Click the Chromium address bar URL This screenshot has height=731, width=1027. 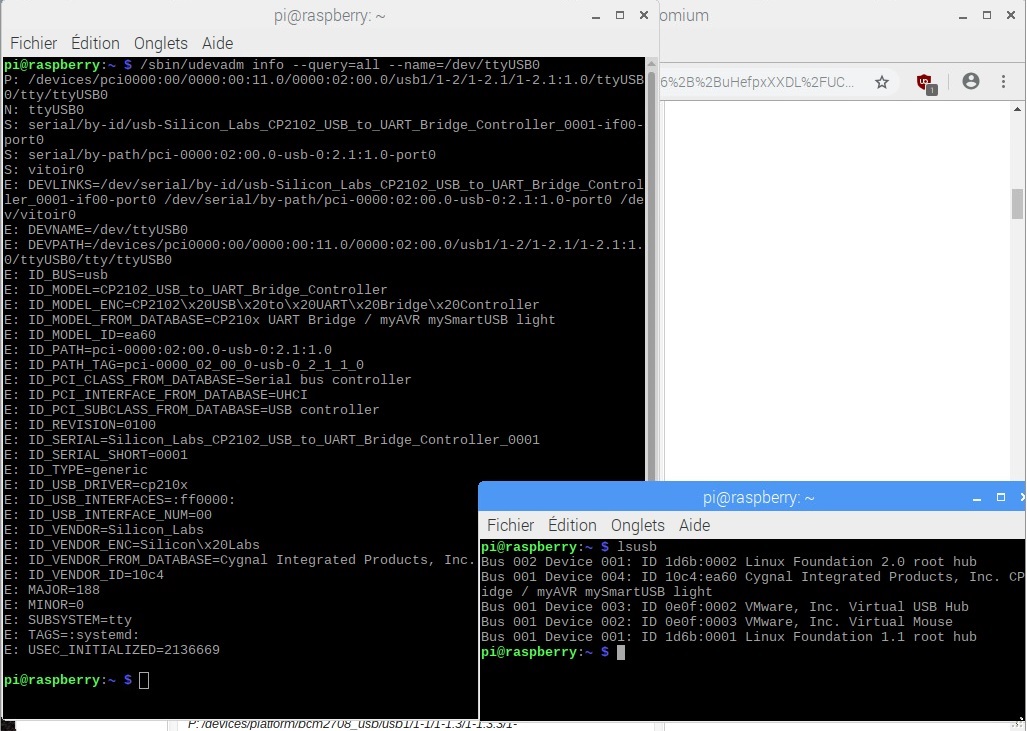click(x=757, y=82)
